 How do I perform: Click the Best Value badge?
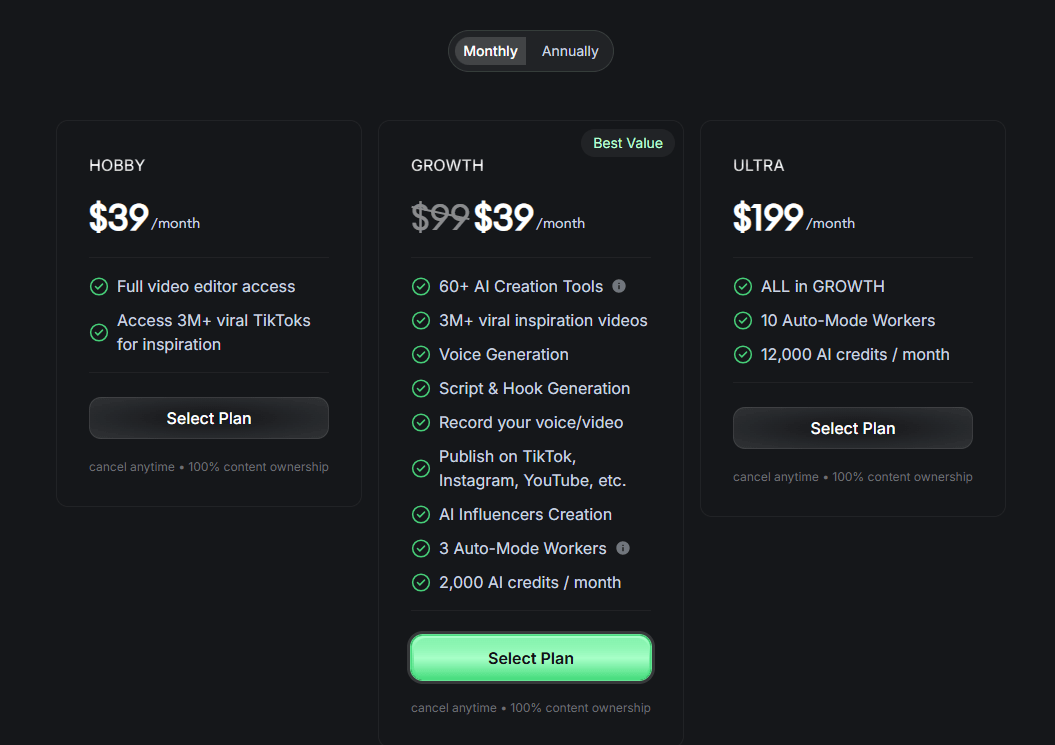tap(627, 143)
